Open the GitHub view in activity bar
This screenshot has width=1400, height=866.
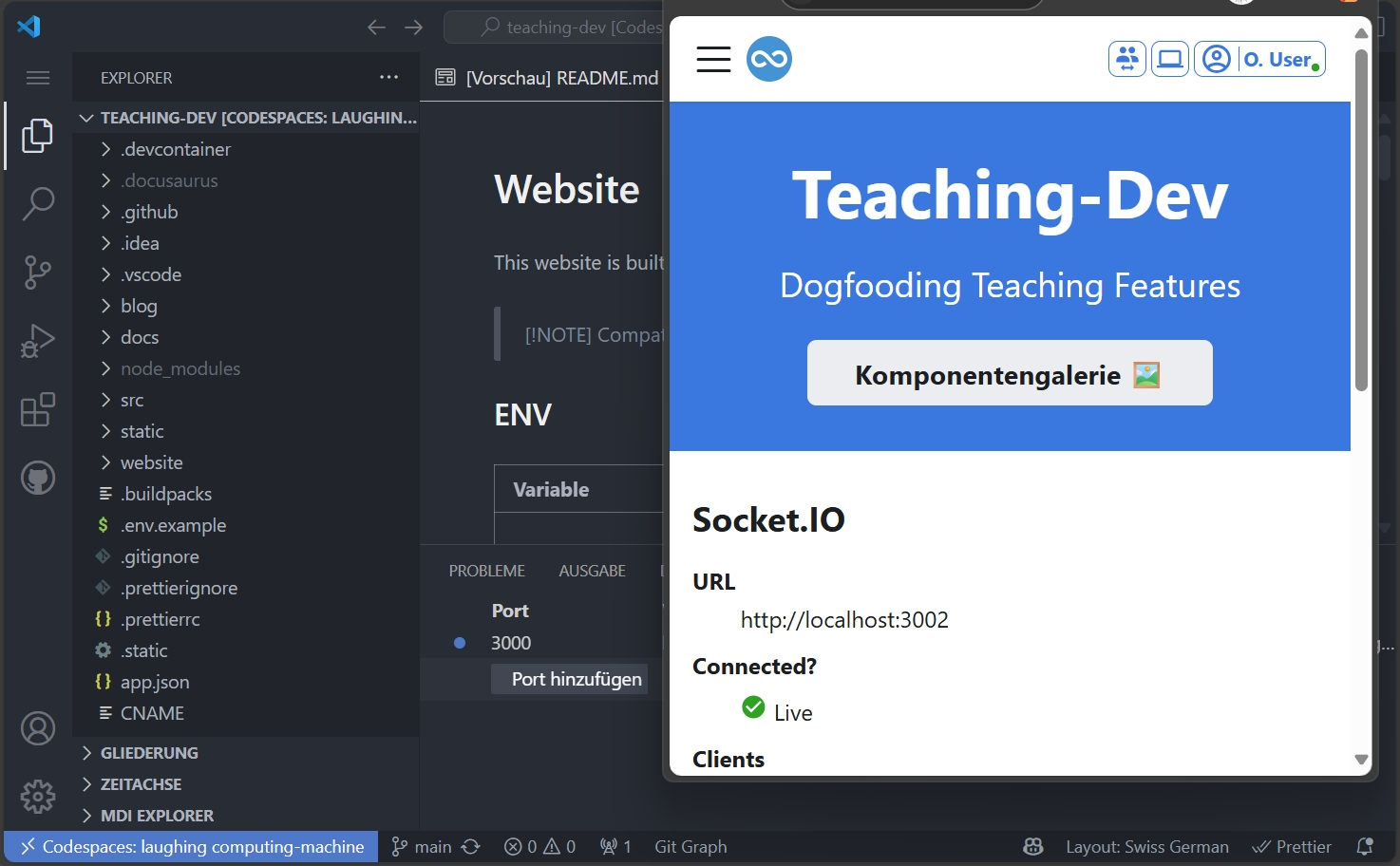[38, 479]
